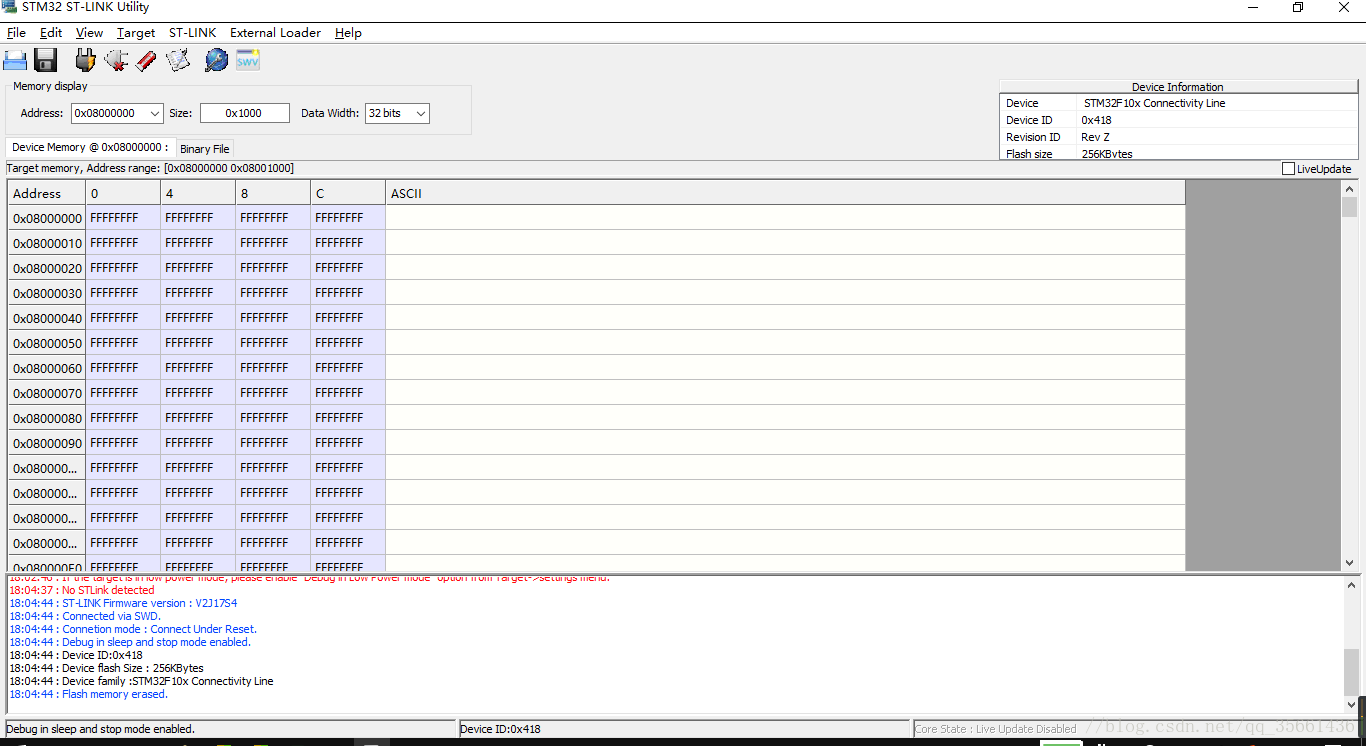Click the column header labeled C

348,193
